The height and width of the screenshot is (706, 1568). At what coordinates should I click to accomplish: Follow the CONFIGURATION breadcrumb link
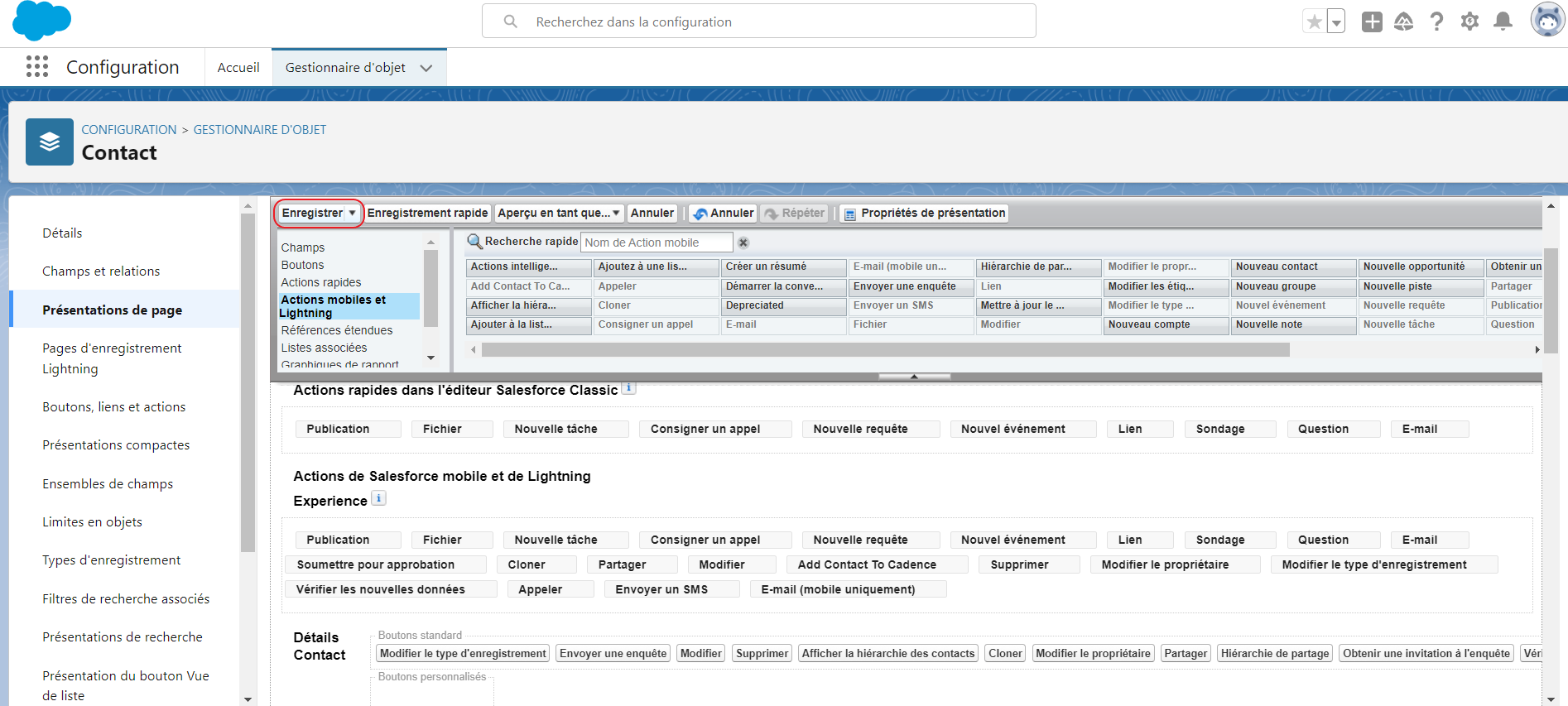coord(129,130)
